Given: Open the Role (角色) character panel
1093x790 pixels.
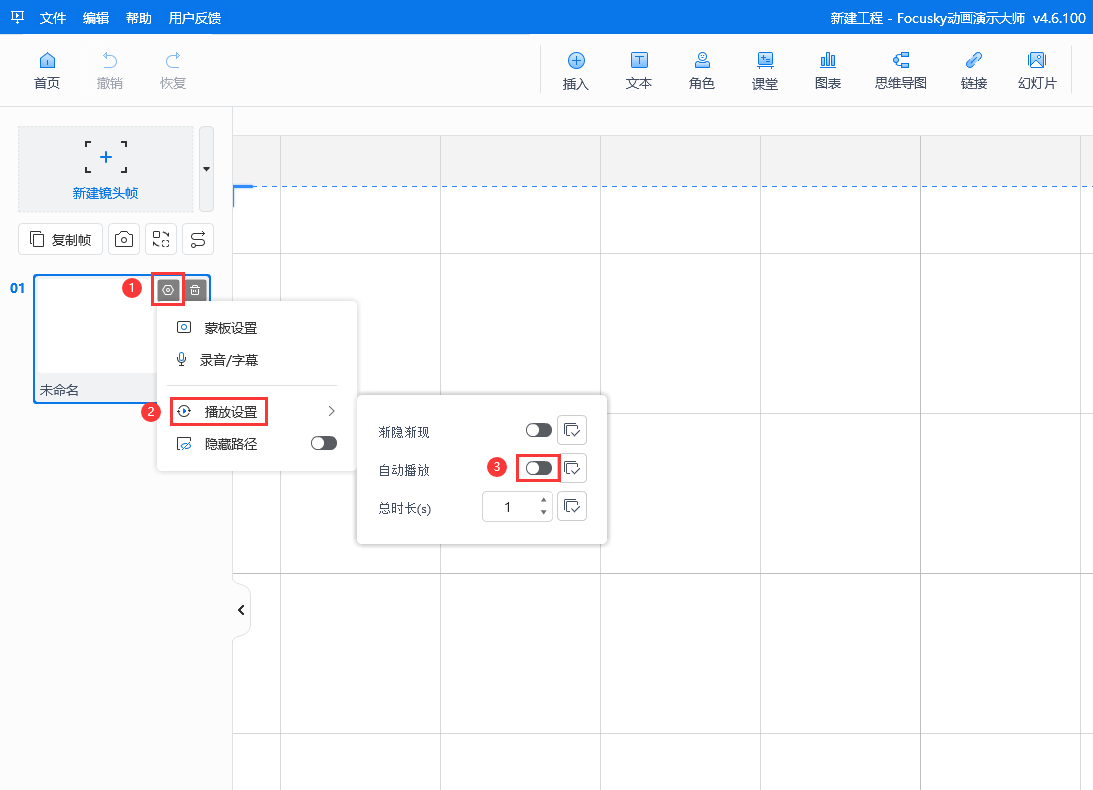Looking at the screenshot, I should point(702,70).
